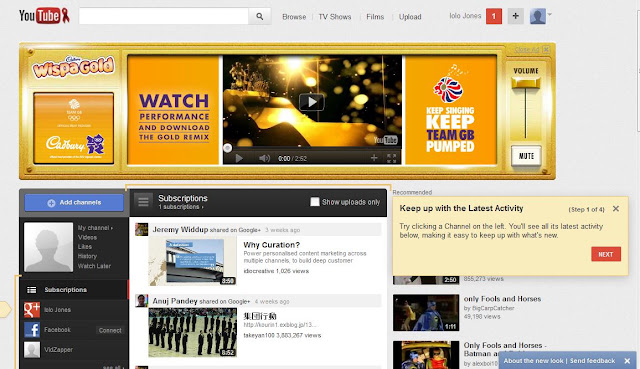
Task: Enable the Show uploads only checkbox
Action: 315,202
